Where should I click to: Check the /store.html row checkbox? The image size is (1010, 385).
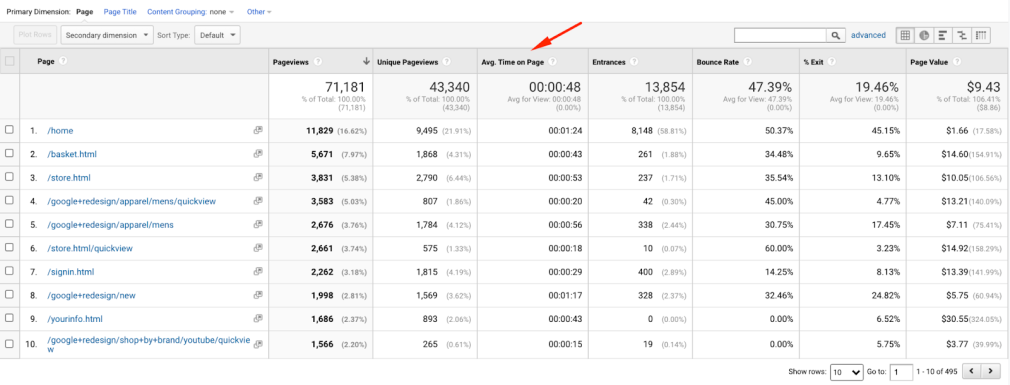(x=9, y=178)
